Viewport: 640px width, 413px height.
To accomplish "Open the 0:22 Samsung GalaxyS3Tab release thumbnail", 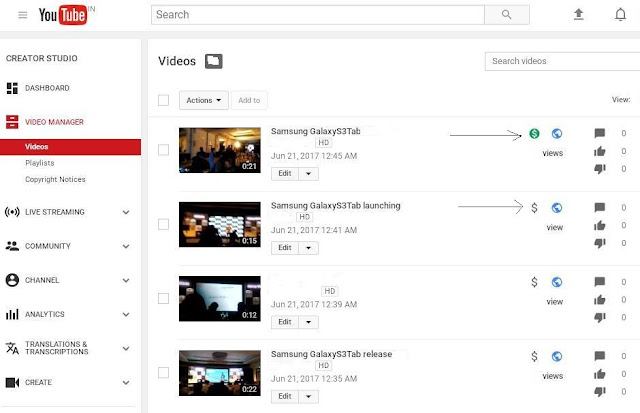I will [220, 373].
